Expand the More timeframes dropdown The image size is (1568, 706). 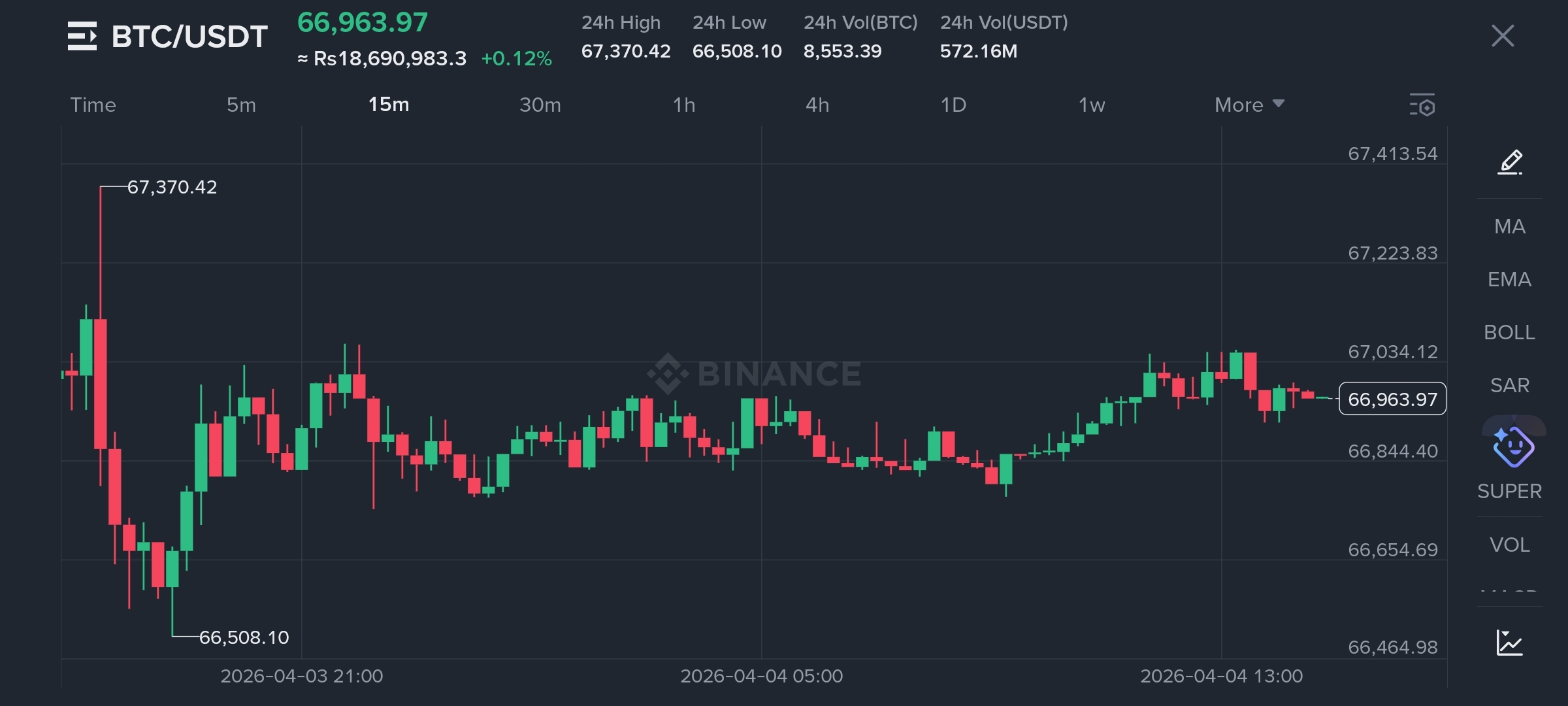pos(1249,105)
